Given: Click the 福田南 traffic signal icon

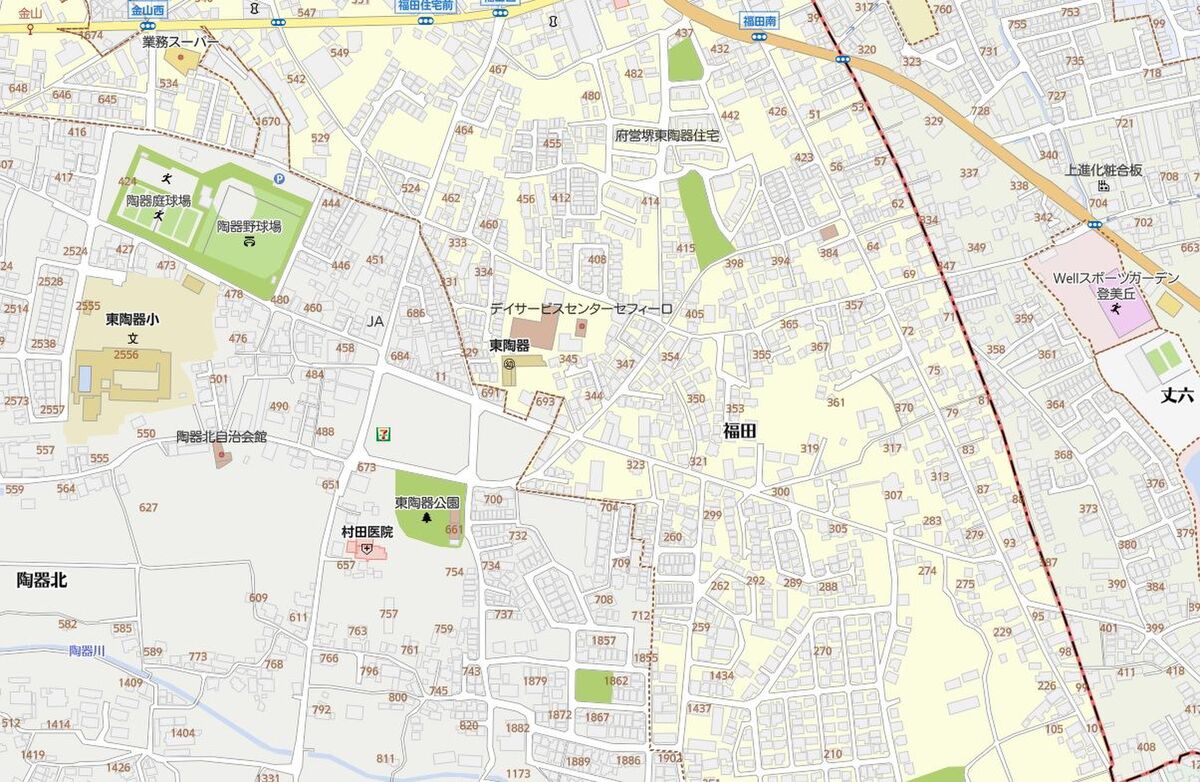Looking at the screenshot, I should pyautogui.click(x=759, y=37).
